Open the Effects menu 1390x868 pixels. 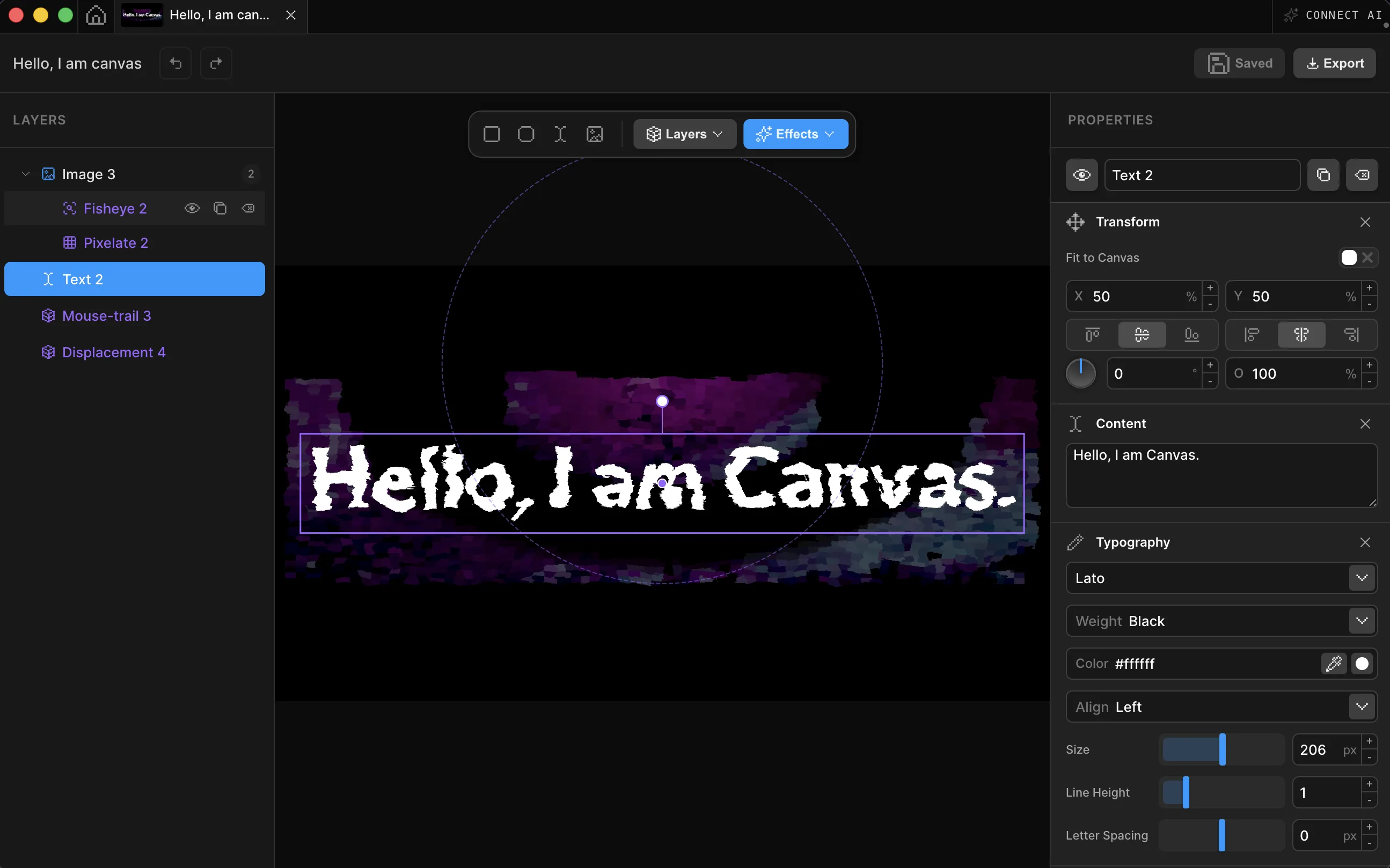[x=795, y=134]
